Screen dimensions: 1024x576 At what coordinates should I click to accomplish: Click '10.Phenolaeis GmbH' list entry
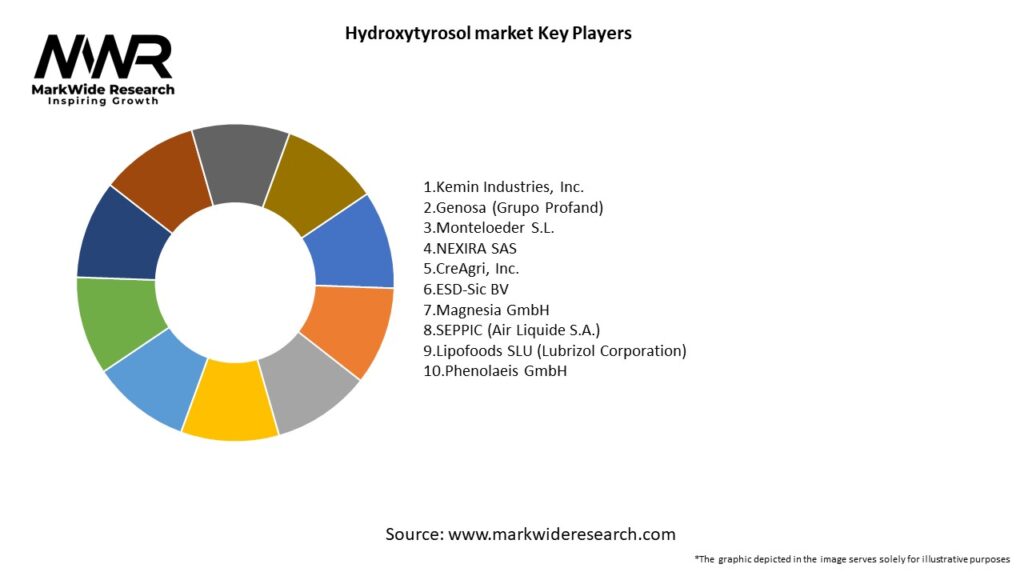(495, 371)
